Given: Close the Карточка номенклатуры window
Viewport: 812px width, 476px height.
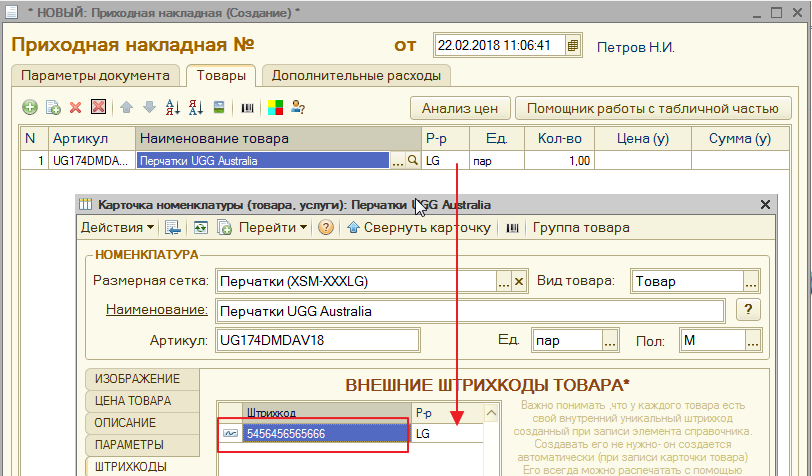Looking at the screenshot, I should click(x=765, y=205).
